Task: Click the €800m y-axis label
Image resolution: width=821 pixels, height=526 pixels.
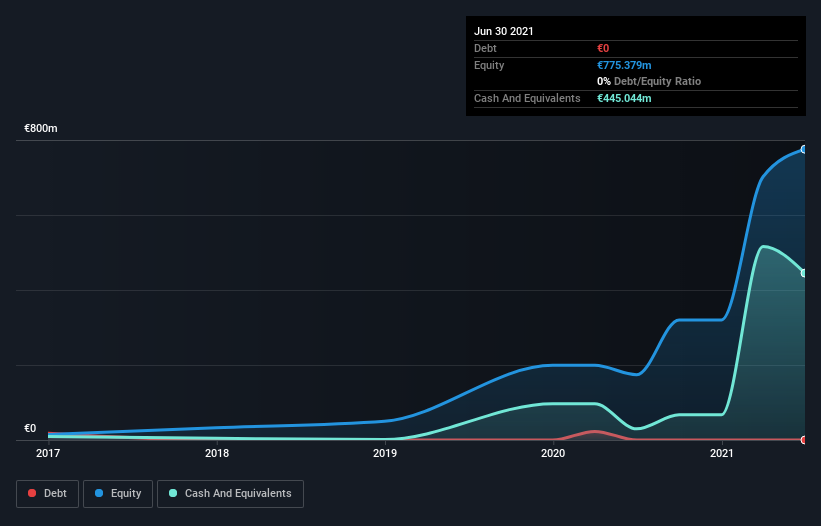Action: point(41,128)
